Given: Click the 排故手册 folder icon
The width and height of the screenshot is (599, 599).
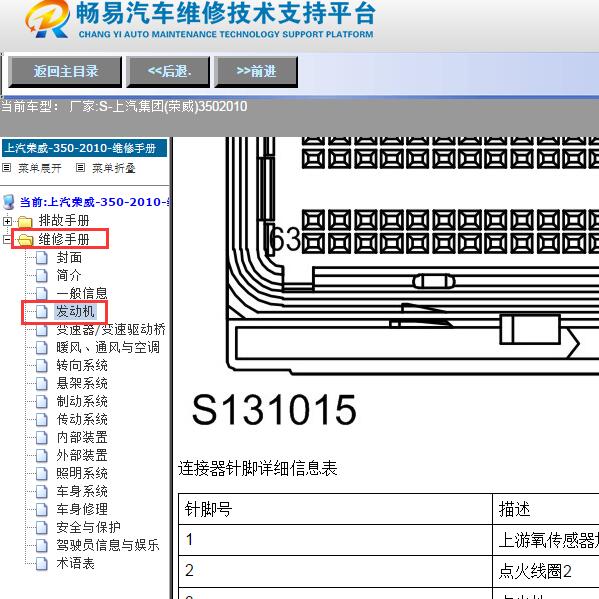Looking at the screenshot, I should click(x=25, y=221).
